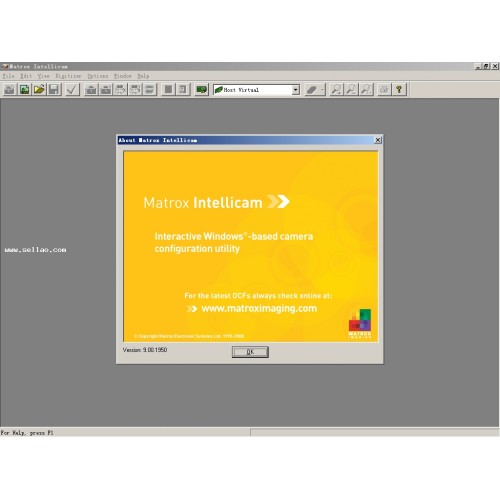Open the View menu

(43, 76)
